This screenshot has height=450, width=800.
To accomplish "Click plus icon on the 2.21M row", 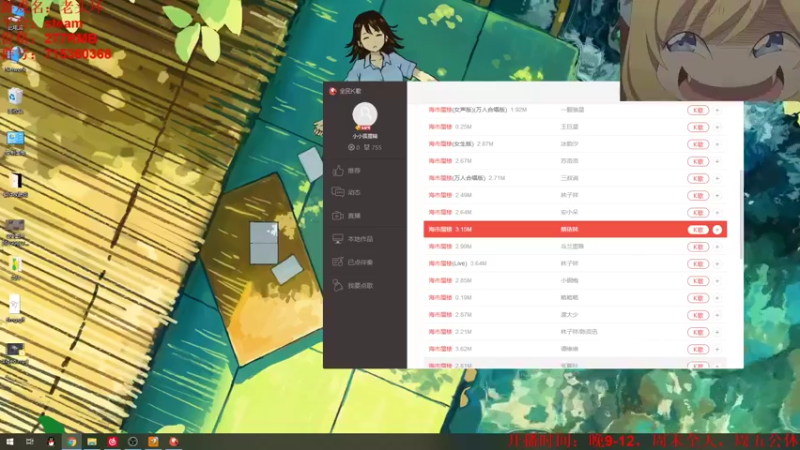I will 717,332.
